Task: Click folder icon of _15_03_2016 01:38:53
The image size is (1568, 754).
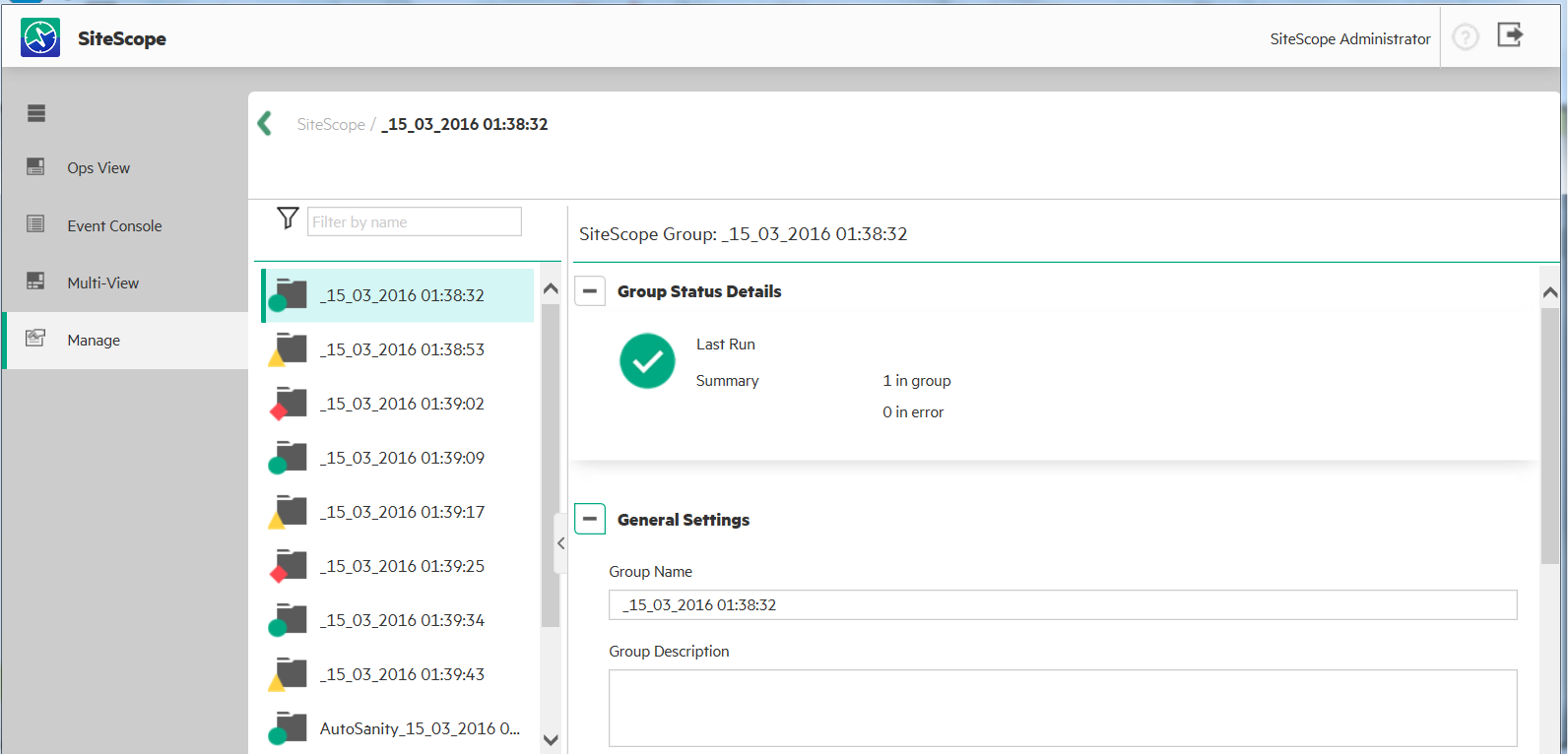Action: 289,348
